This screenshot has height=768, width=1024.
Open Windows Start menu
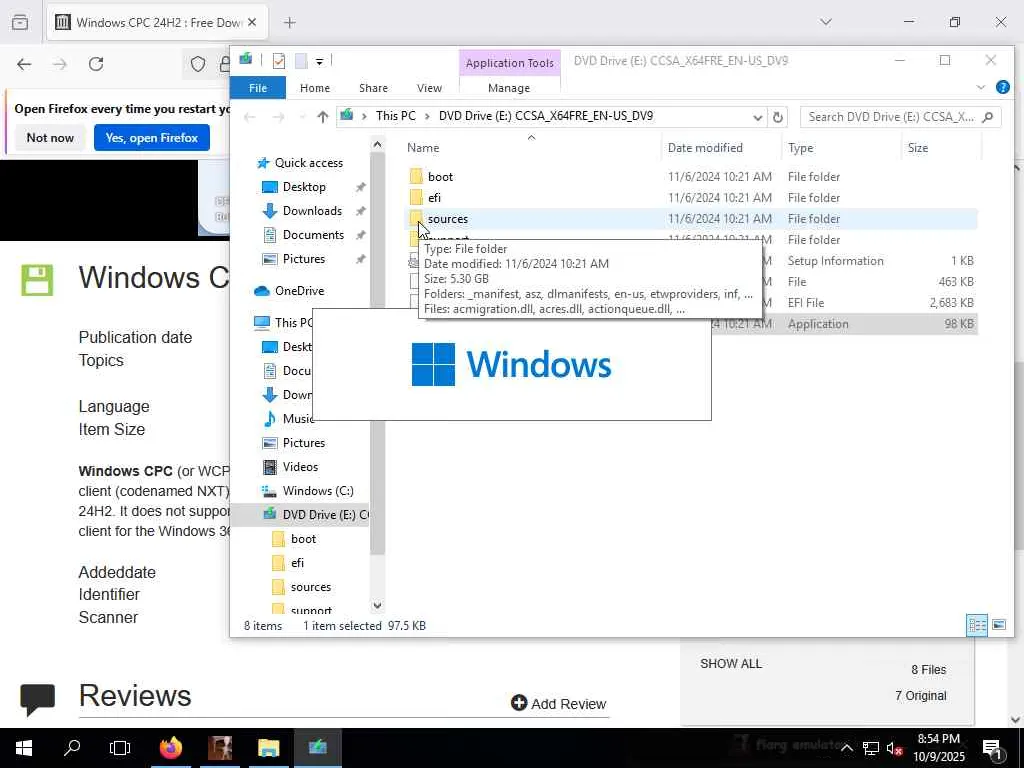coord(24,748)
